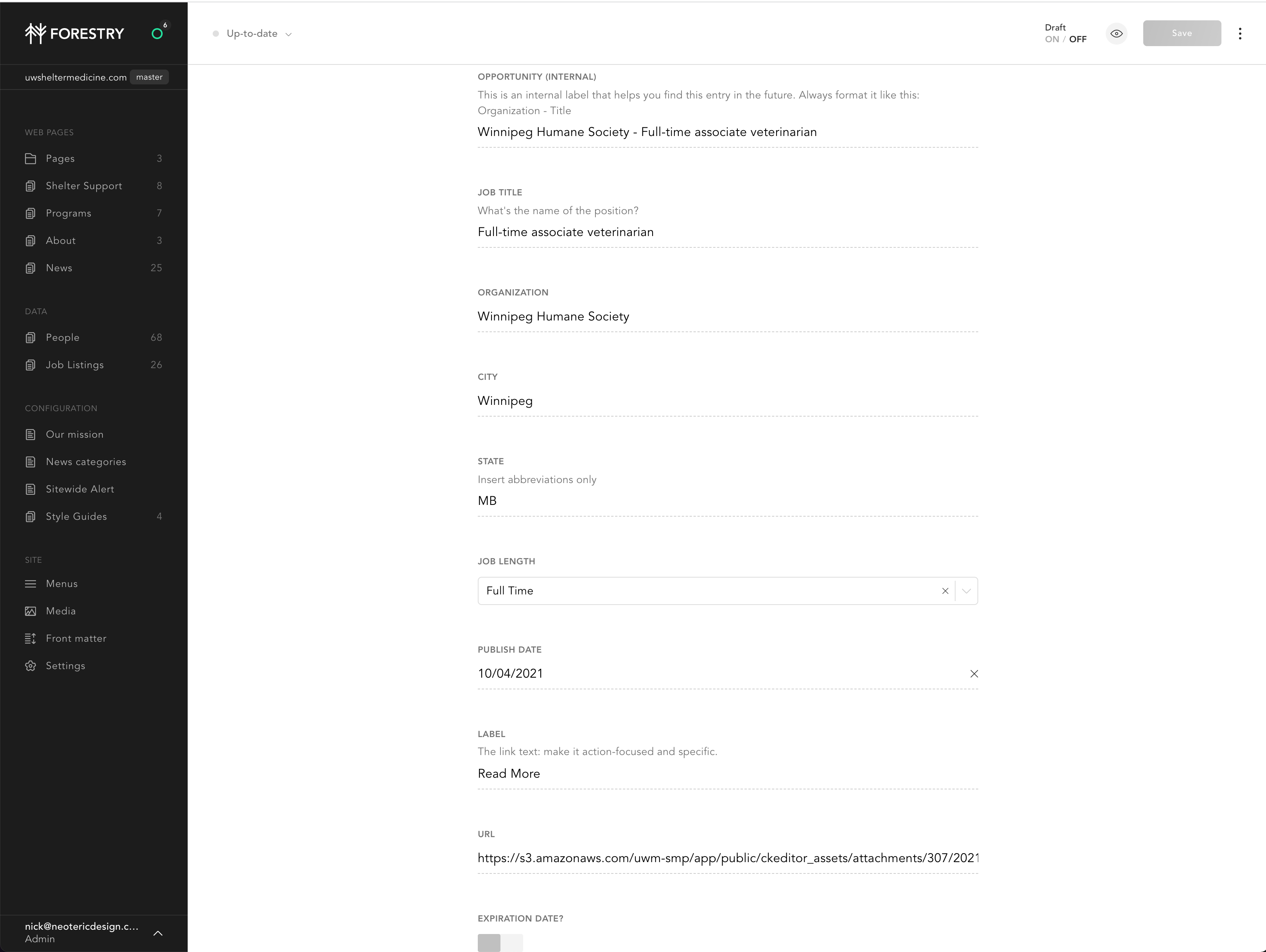
Task: Open Settings via the gear icon
Action: 31,666
